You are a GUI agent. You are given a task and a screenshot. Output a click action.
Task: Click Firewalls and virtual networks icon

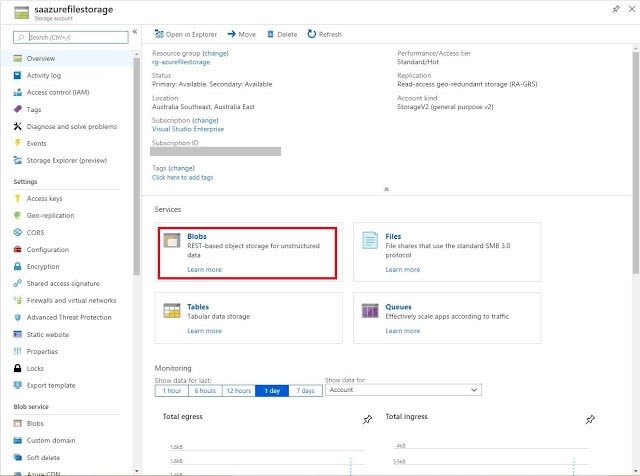coord(17,300)
